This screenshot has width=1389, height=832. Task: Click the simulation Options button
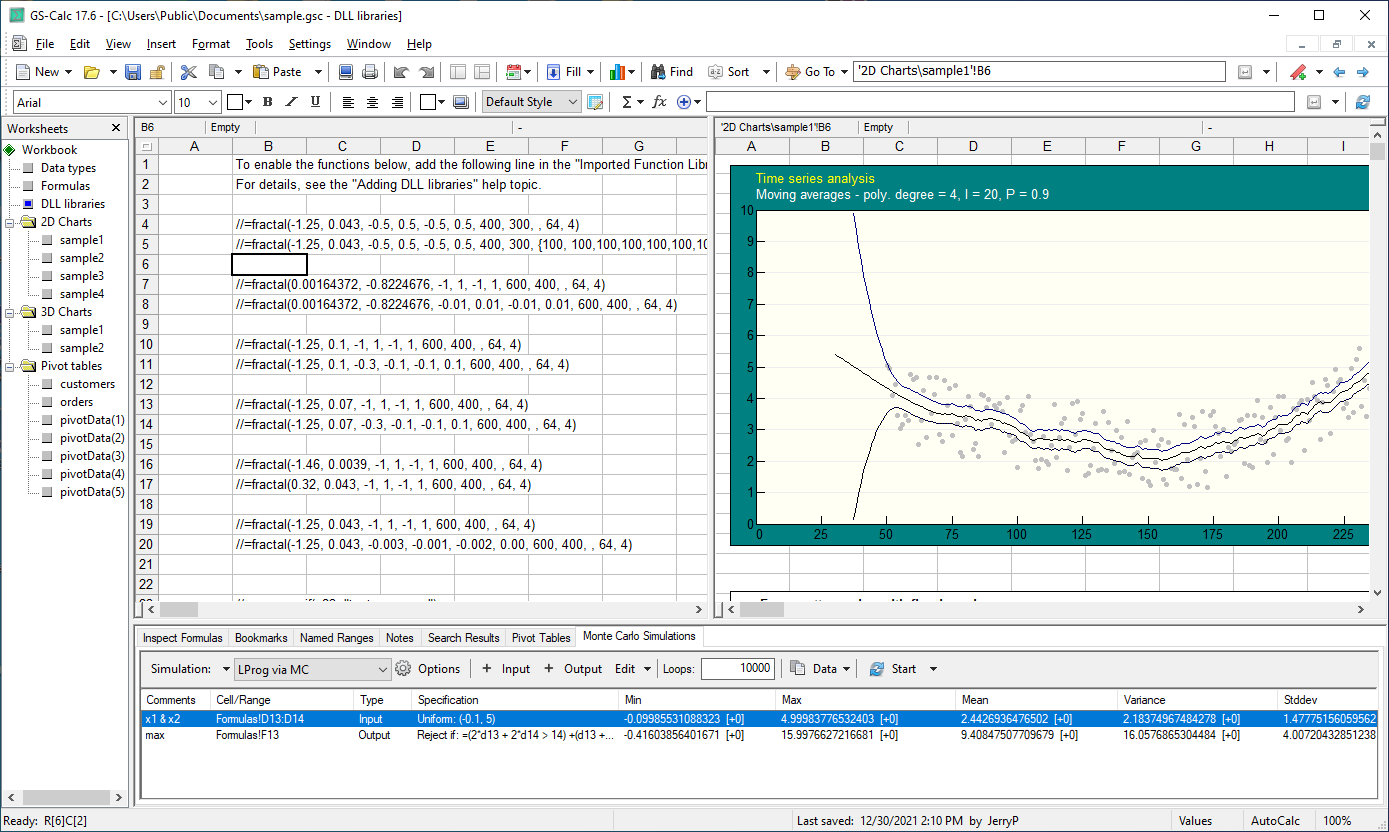tap(428, 669)
